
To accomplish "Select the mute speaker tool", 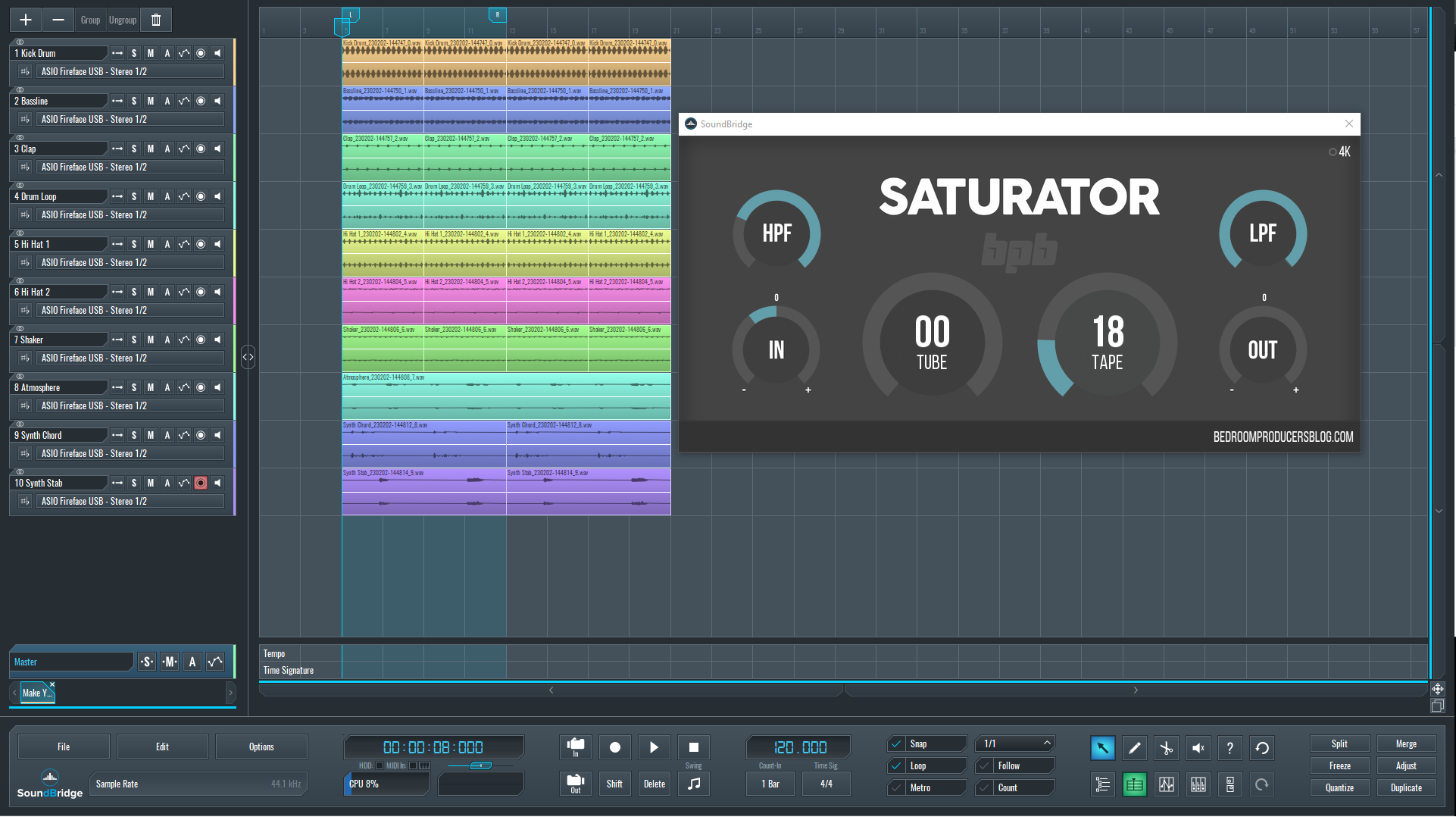I will 1198,748.
